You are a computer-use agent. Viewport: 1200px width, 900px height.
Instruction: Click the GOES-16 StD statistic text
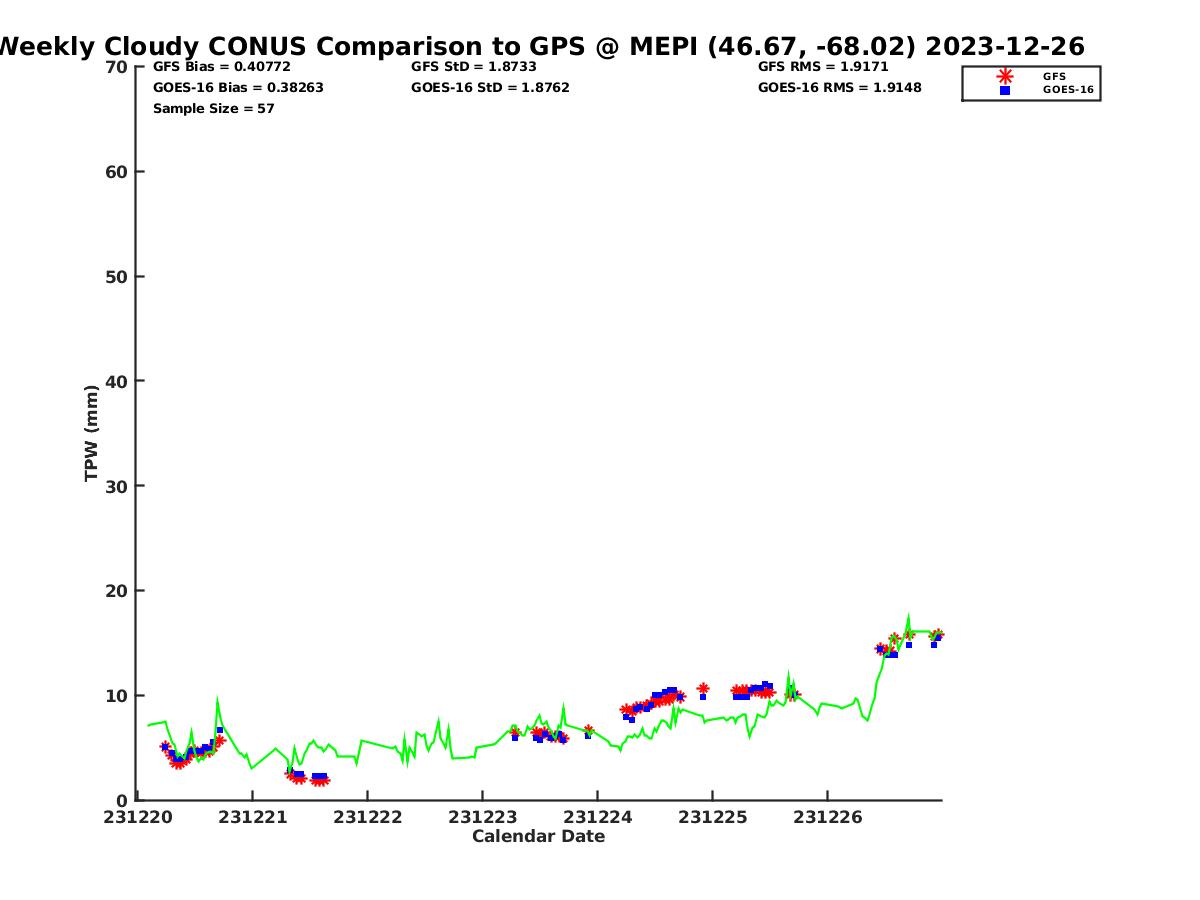pos(490,88)
